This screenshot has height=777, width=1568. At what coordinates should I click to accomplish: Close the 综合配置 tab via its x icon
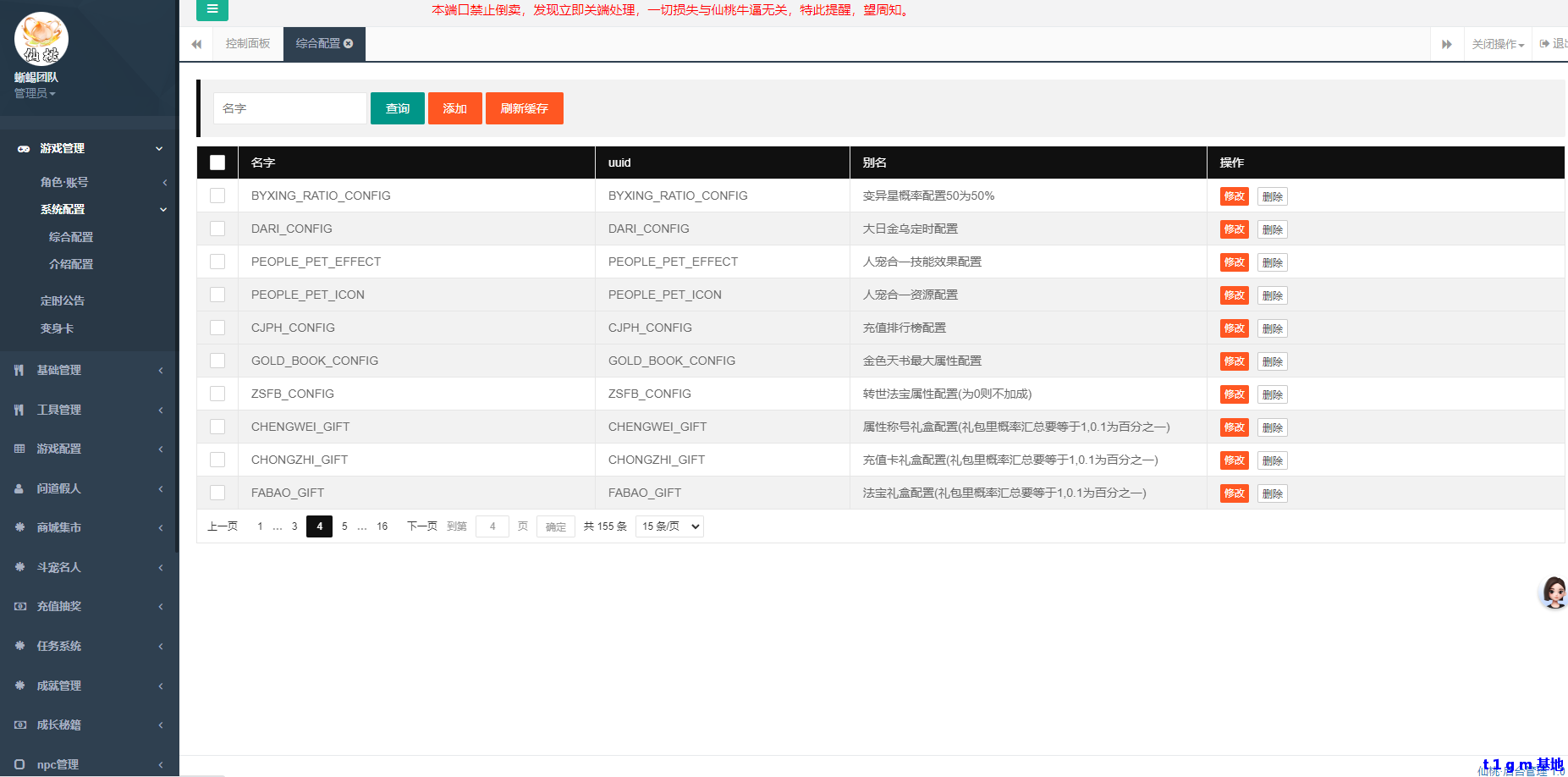(x=348, y=43)
